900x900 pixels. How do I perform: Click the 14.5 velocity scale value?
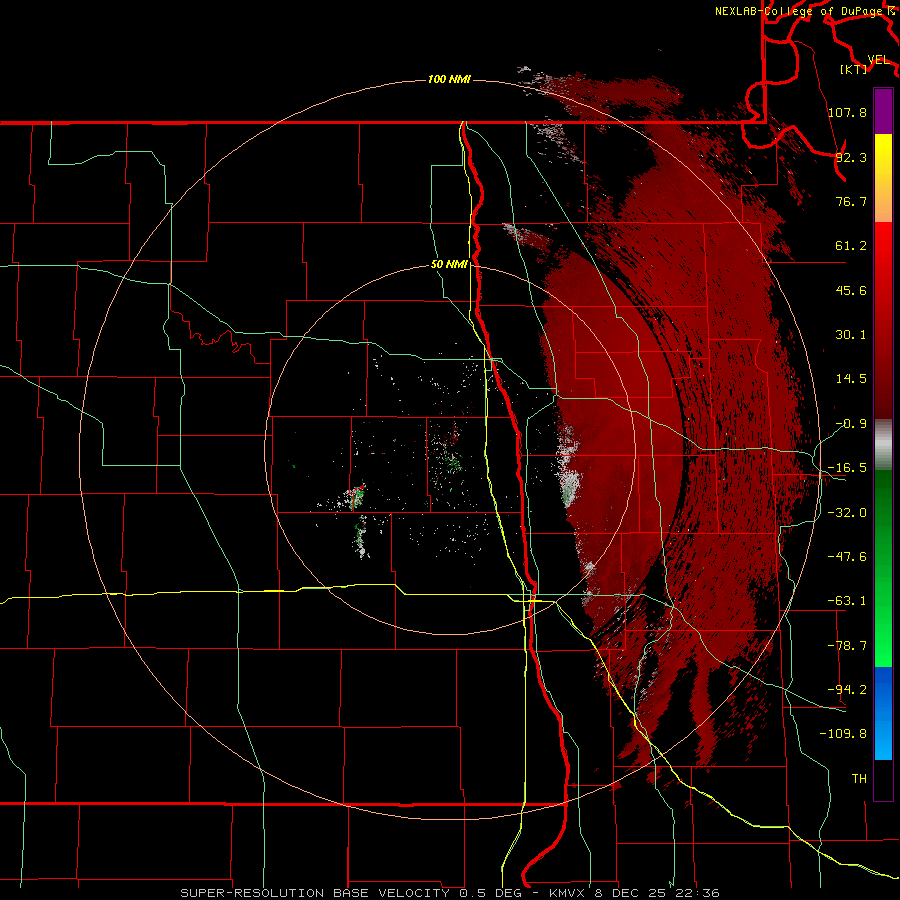pyautogui.click(x=851, y=379)
